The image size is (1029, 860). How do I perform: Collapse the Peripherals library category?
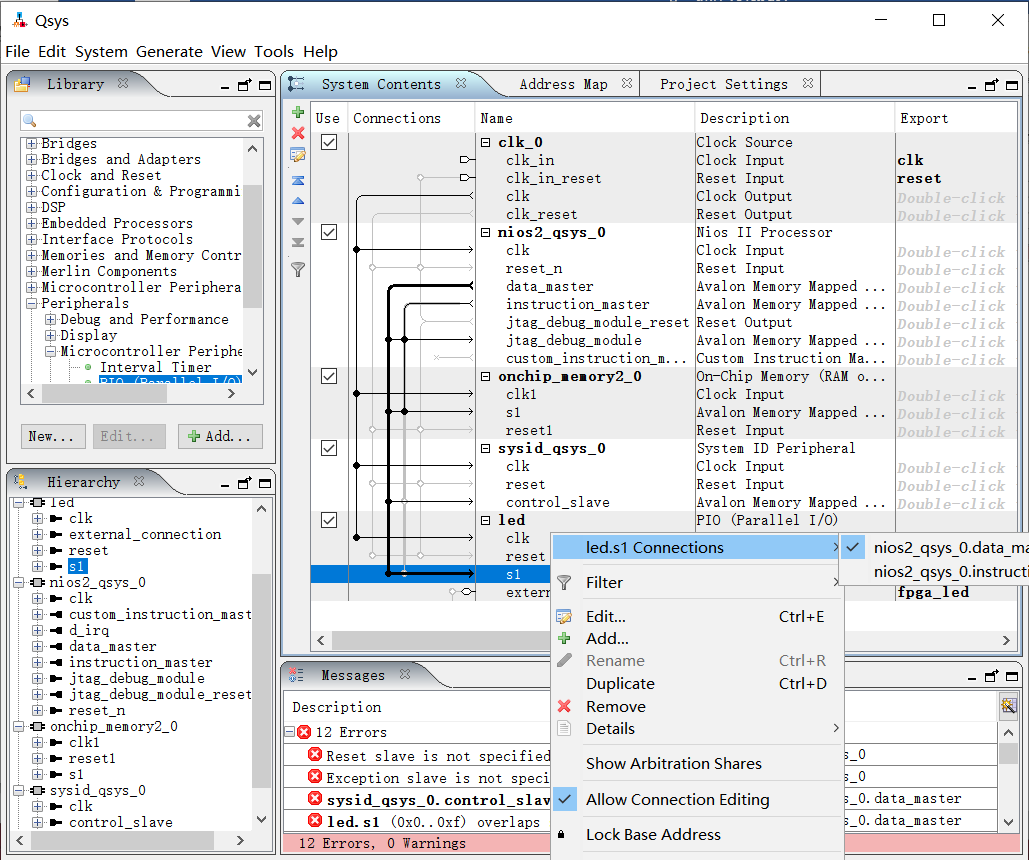point(32,303)
